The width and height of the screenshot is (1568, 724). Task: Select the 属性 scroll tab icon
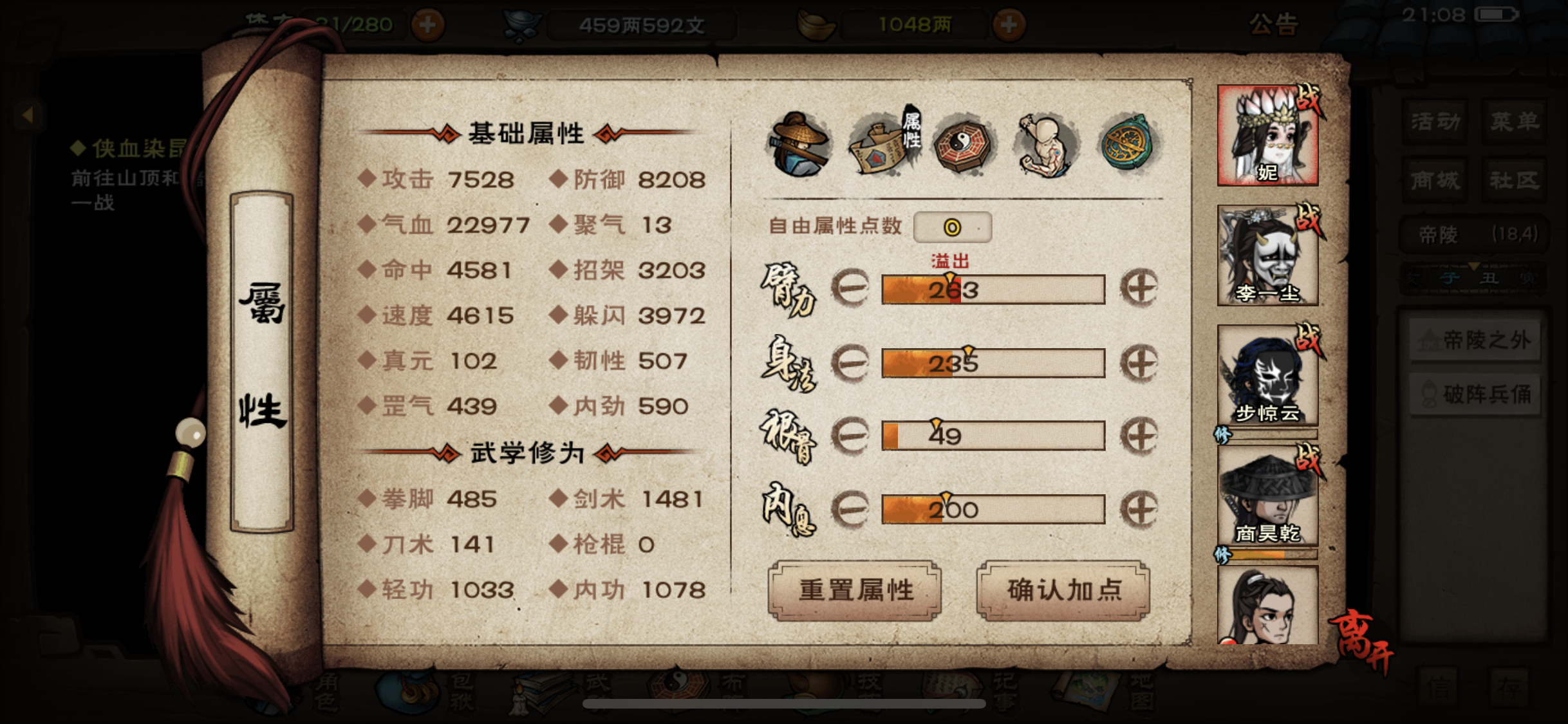coord(884,142)
